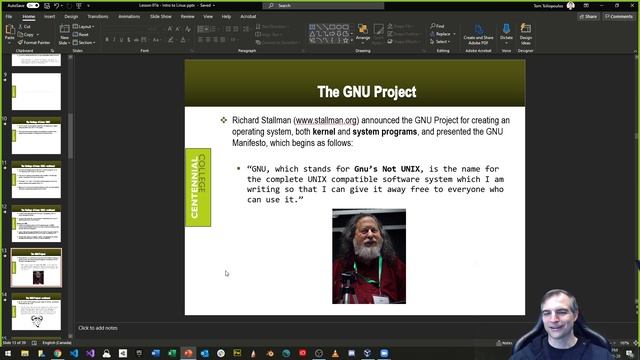Switch to the Slide Show tab

click(x=160, y=17)
